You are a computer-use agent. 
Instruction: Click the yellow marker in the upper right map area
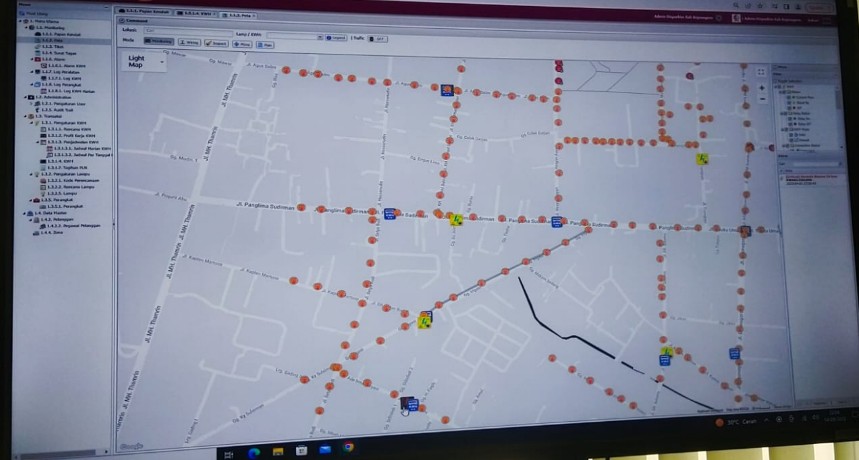(703, 158)
